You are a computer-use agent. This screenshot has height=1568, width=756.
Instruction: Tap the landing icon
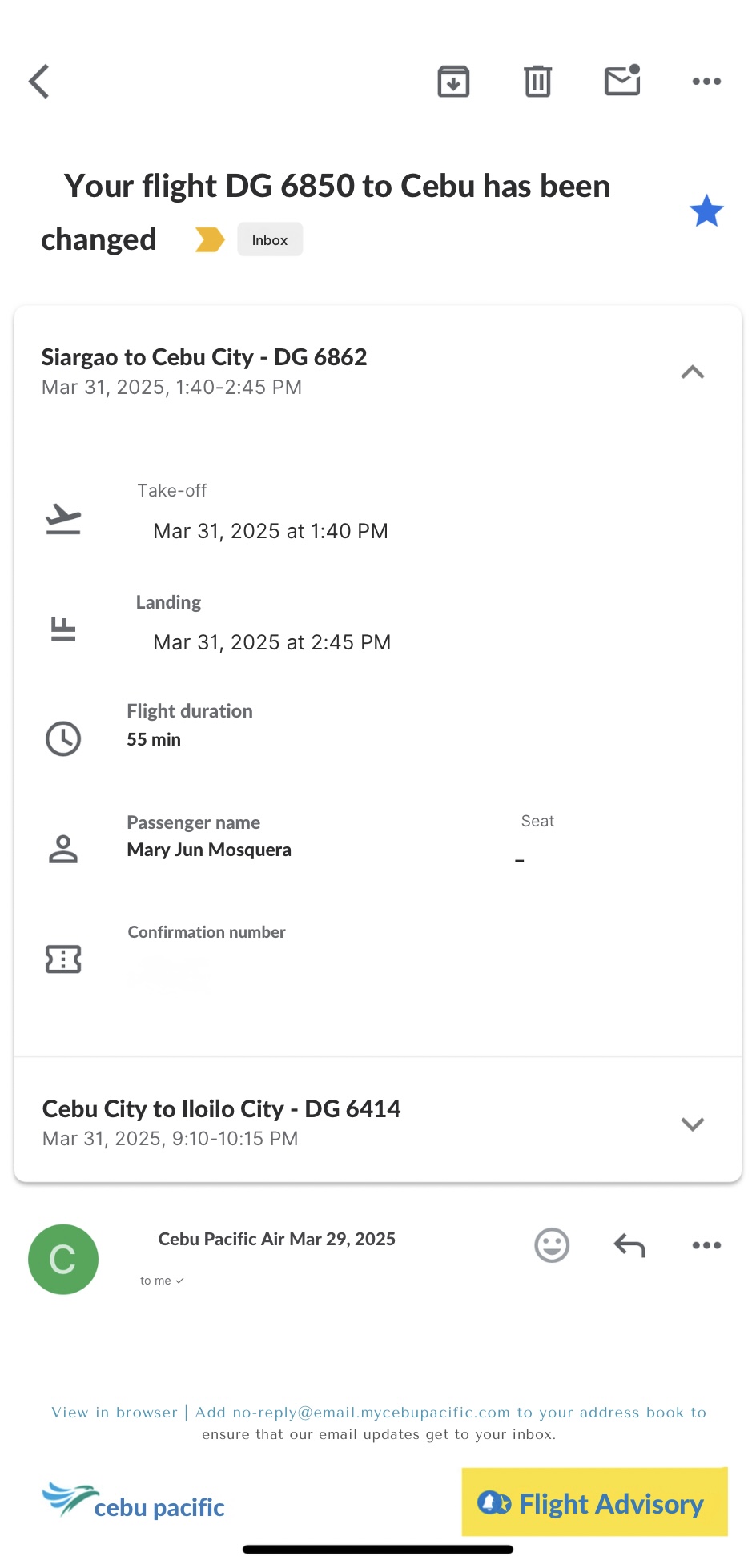63,629
